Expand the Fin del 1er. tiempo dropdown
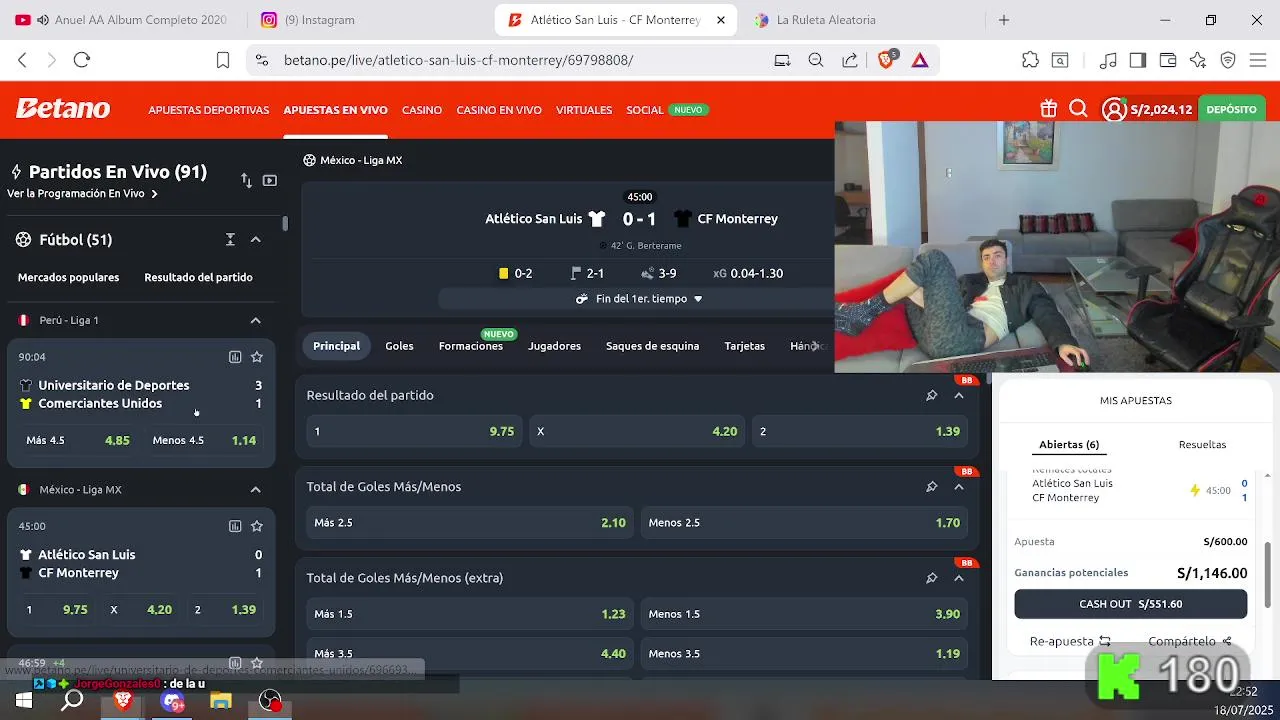 [639, 299]
